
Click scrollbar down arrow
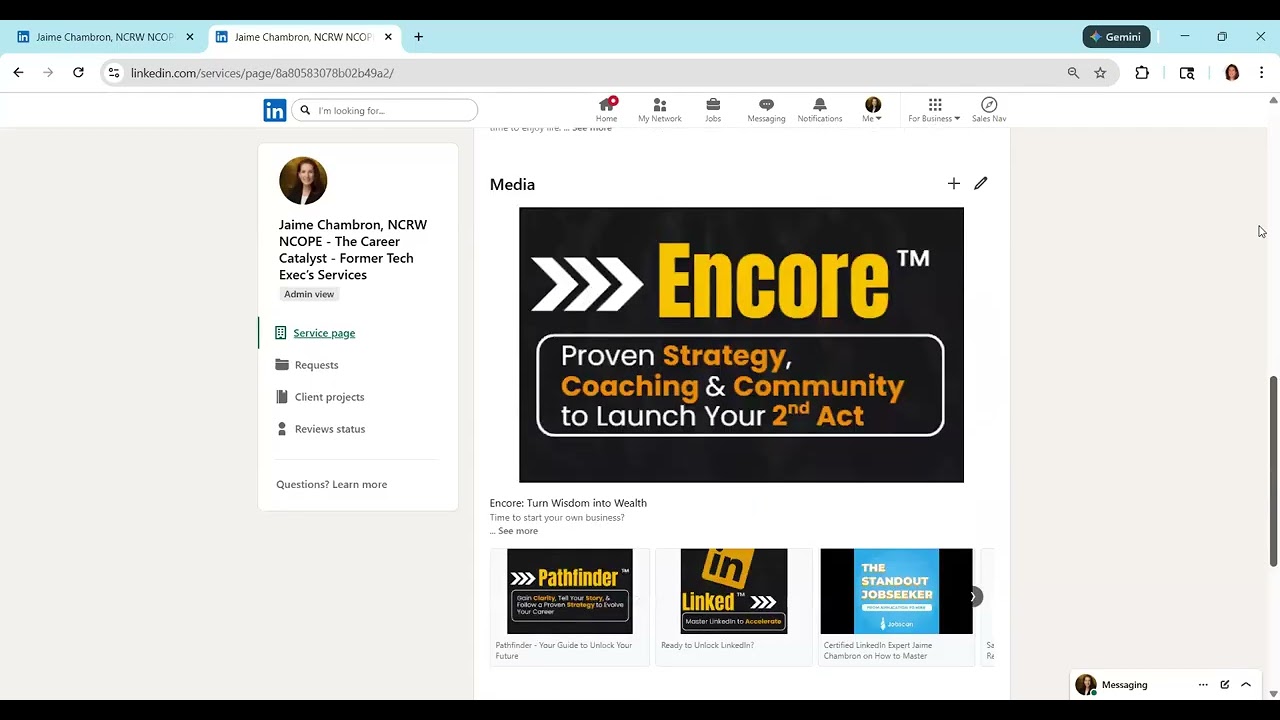[x=1273, y=693]
